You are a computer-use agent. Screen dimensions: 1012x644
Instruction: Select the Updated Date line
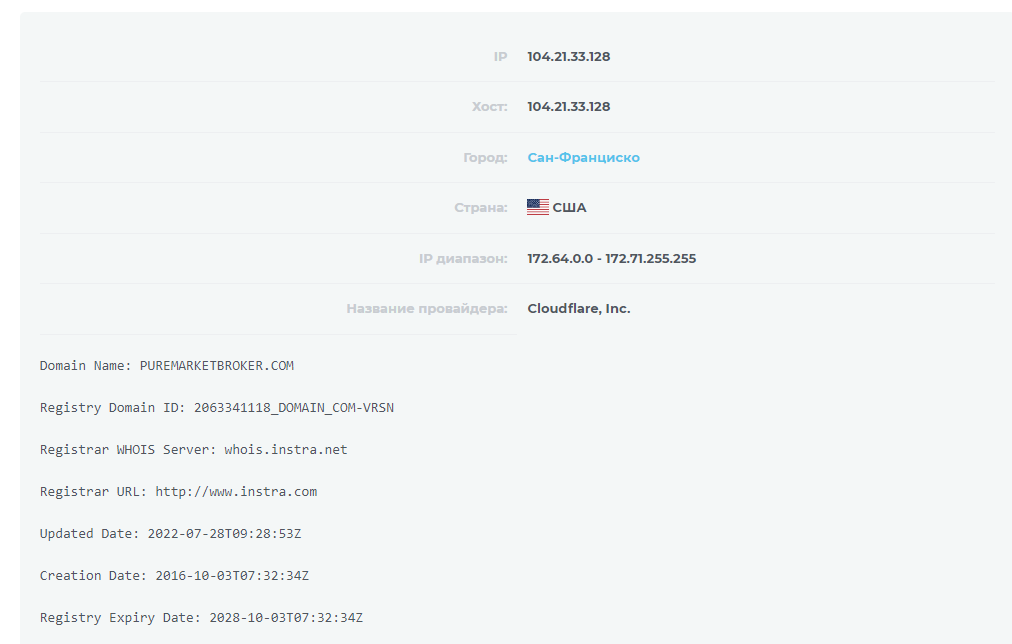(x=170, y=534)
